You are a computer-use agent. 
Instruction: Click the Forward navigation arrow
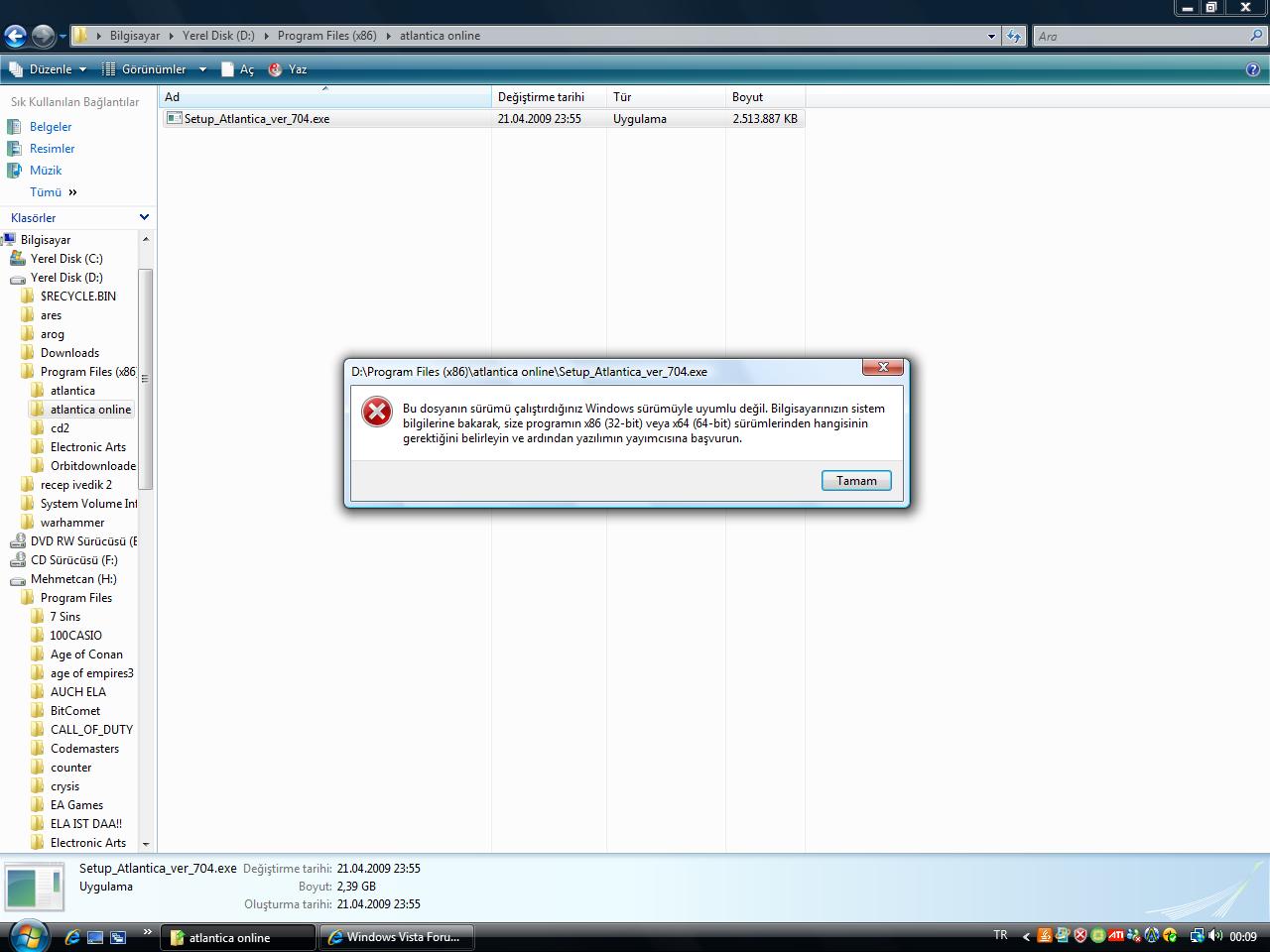pyautogui.click(x=43, y=37)
